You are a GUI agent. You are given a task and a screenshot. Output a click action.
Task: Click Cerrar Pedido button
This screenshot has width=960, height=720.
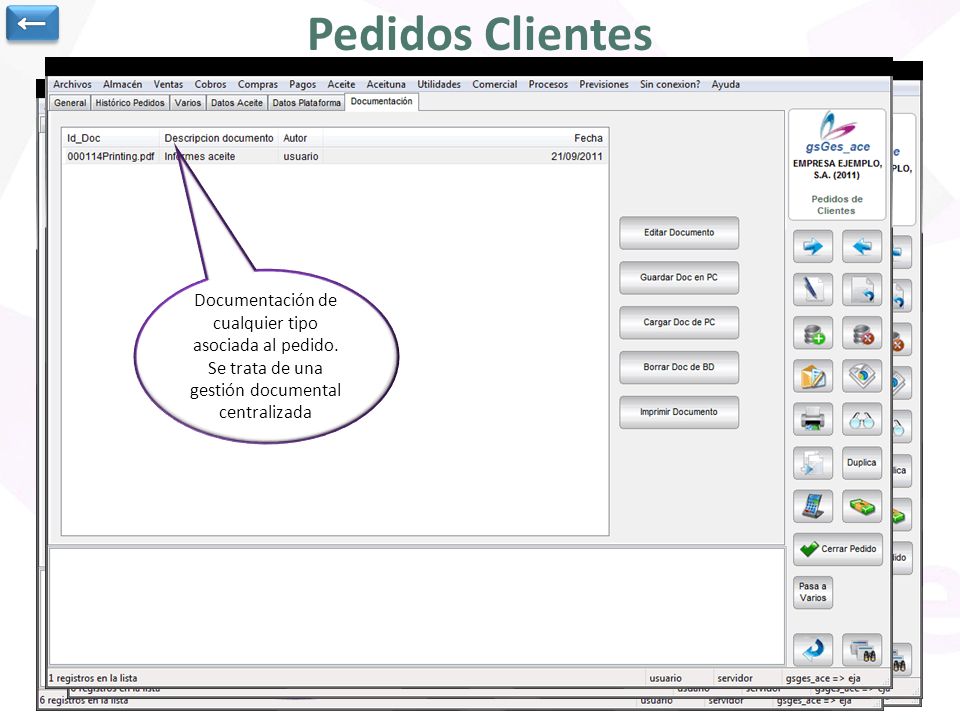[838, 549]
